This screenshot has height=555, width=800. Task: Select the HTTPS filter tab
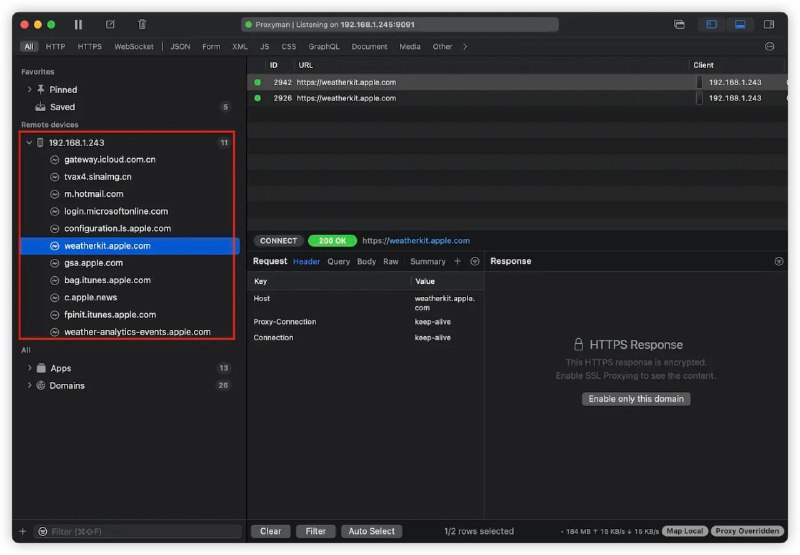(90, 46)
